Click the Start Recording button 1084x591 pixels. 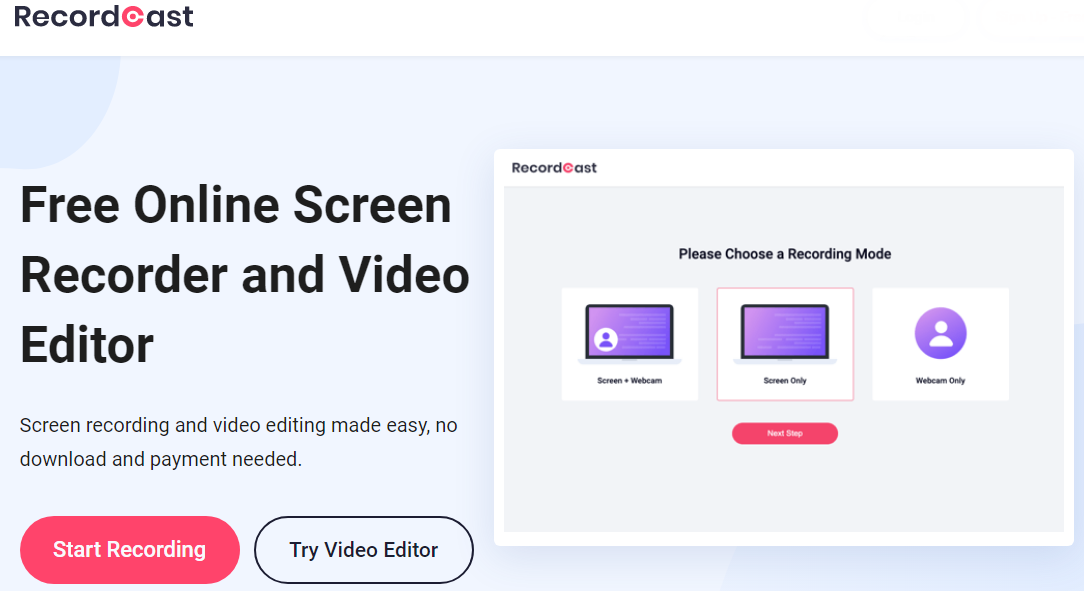coord(130,550)
